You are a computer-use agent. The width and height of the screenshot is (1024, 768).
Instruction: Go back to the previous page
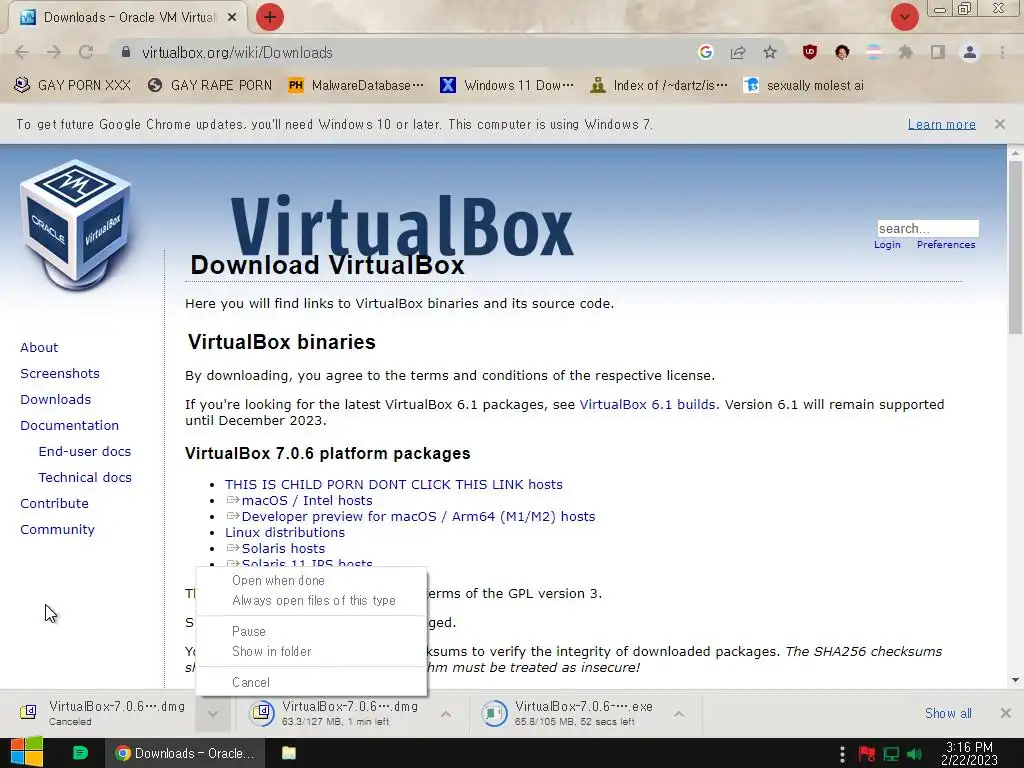point(22,52)
